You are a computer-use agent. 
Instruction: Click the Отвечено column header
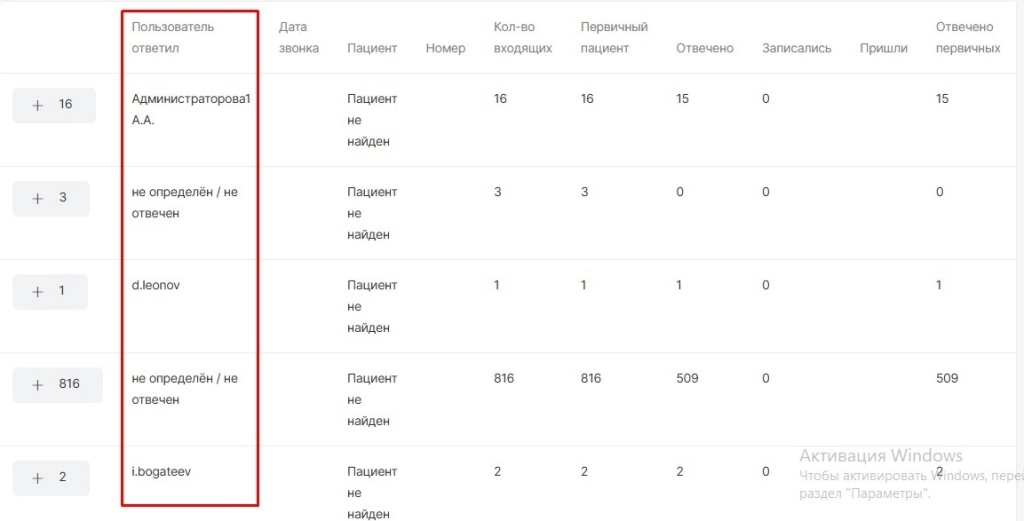click(x=704, y=48)
